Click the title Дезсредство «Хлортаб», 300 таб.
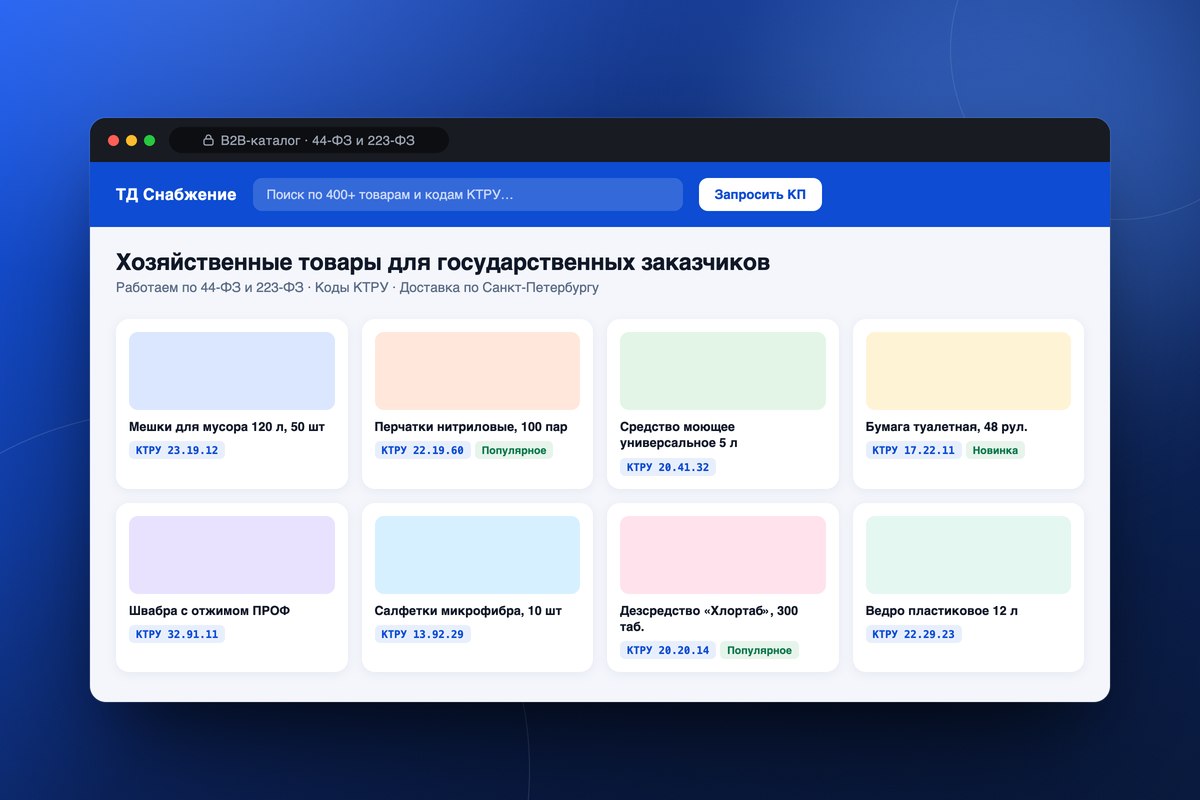Image resolution: width=1200 pixels, height=800 pixels. 709,619
